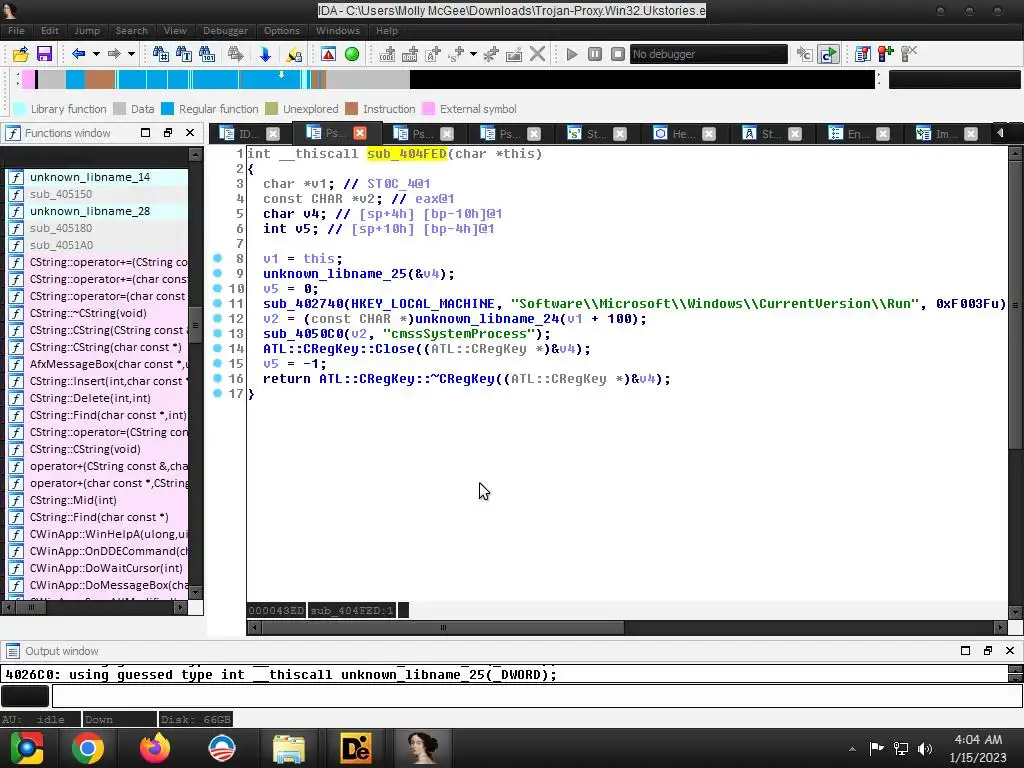
Task: Click the highlighter with lock icon
Action: [x=294, y=54]
